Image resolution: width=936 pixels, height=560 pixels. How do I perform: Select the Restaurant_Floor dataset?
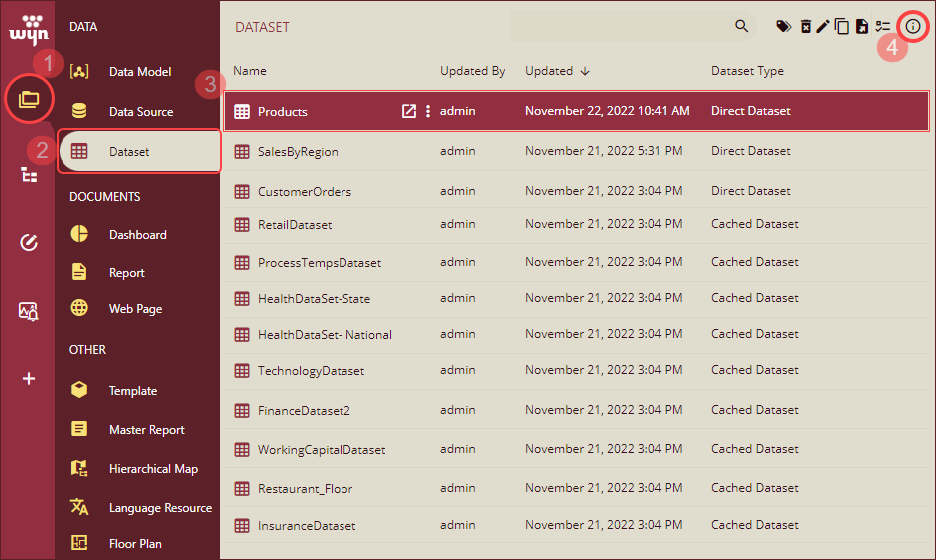tap(577, 488)
